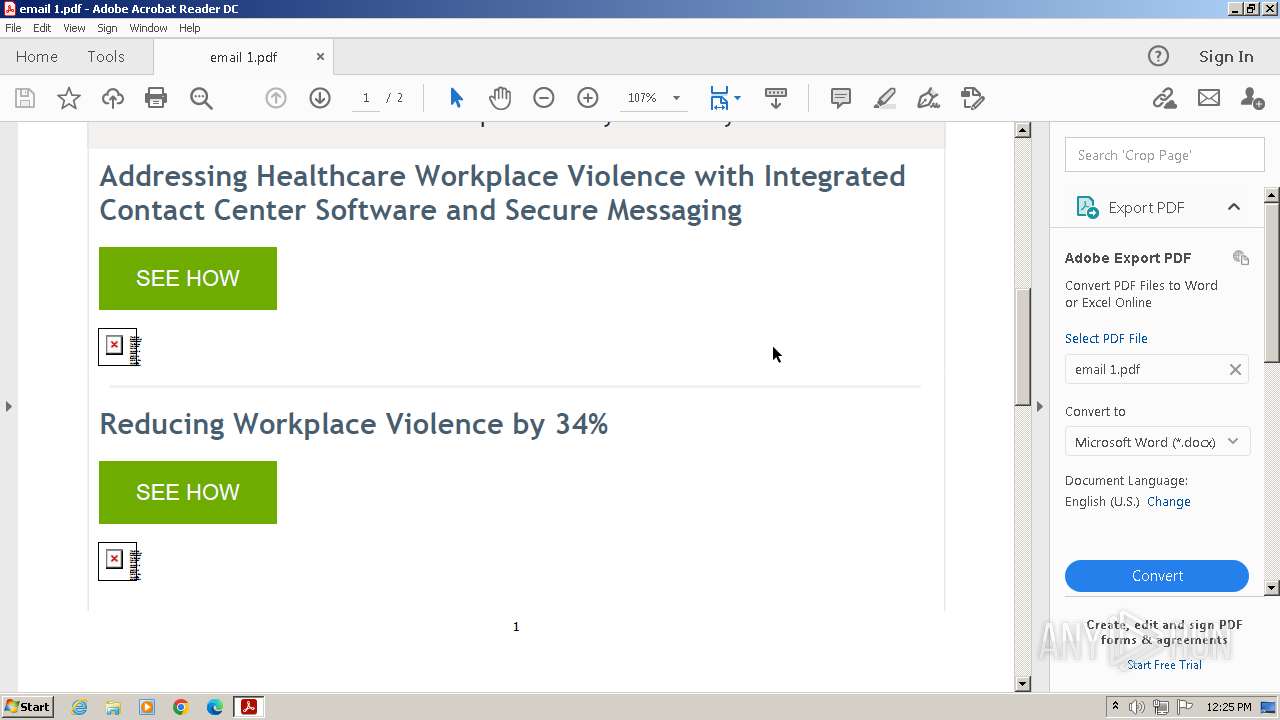Image resolution: width=1280 pixels, height=720 pixels.
Task: Click the copy icon next to Adobe Export PDF
Action: click(1241, 258)
